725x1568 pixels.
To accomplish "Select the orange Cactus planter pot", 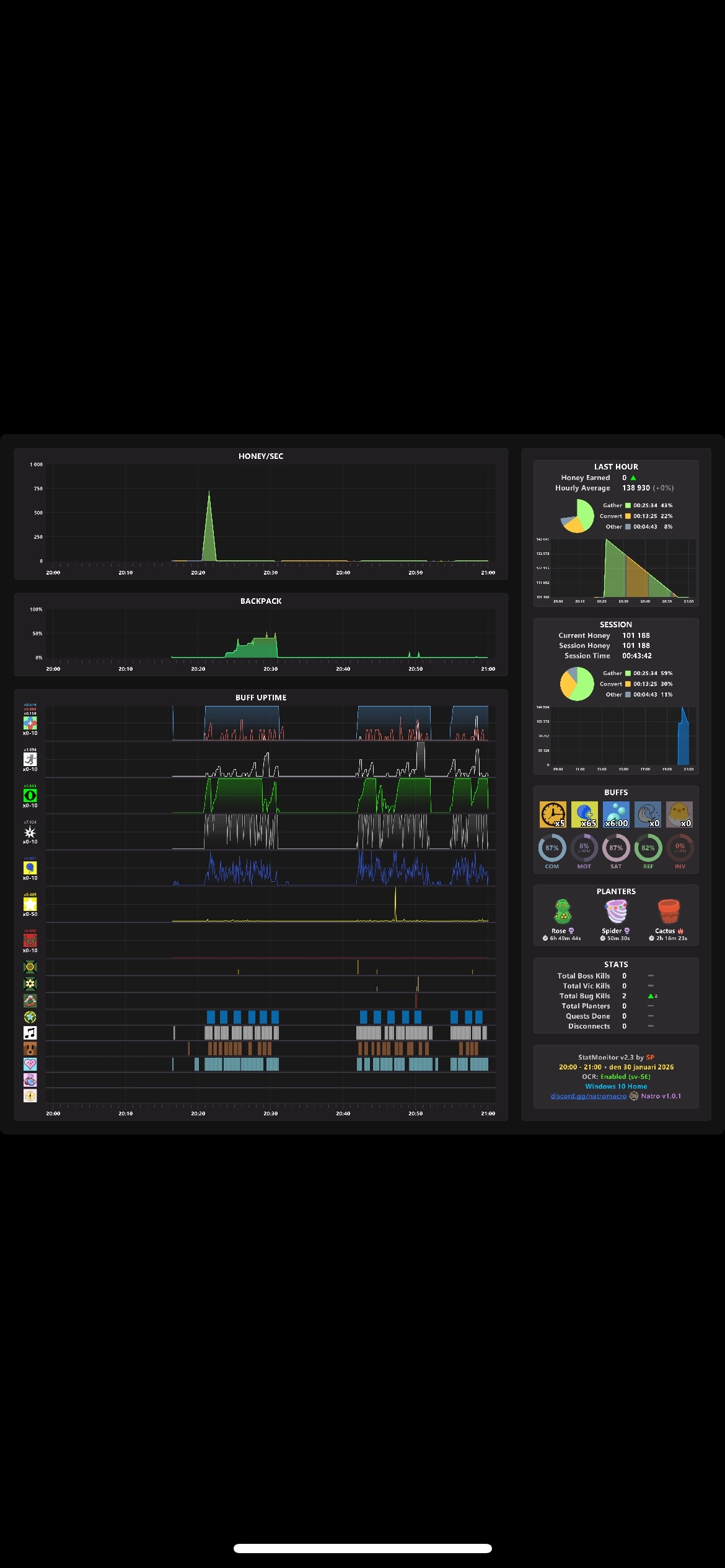I will (x=669, y=912).
